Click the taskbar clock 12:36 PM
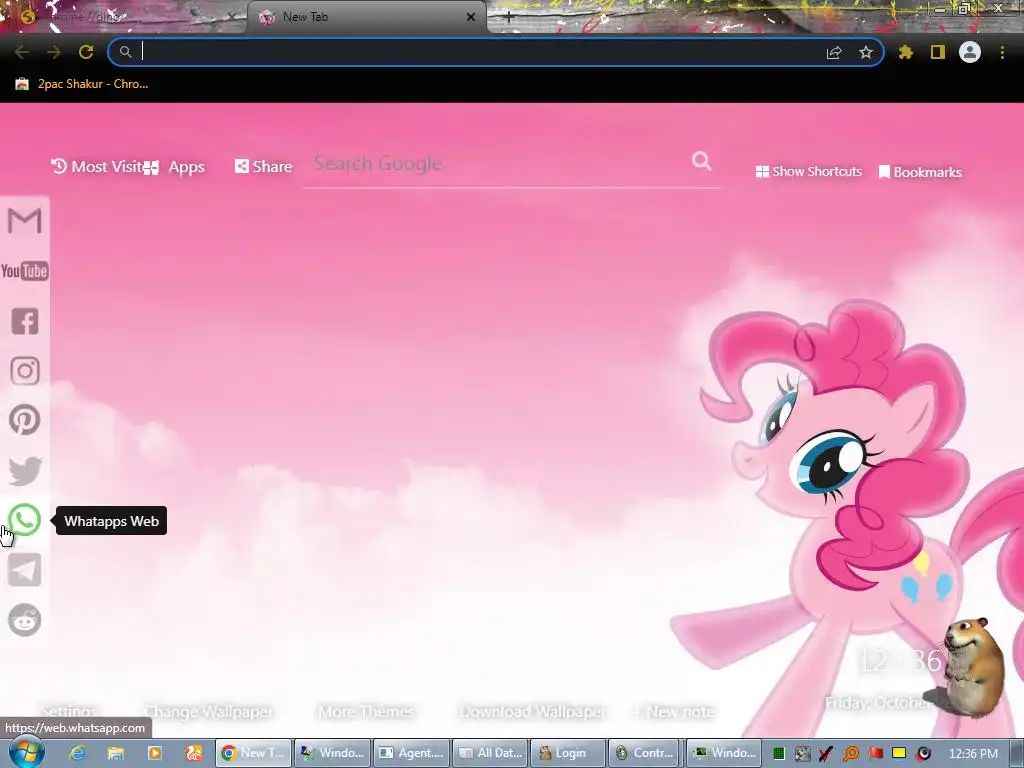The height and width of the screenshot is (768, 1024). coord(973,754)
